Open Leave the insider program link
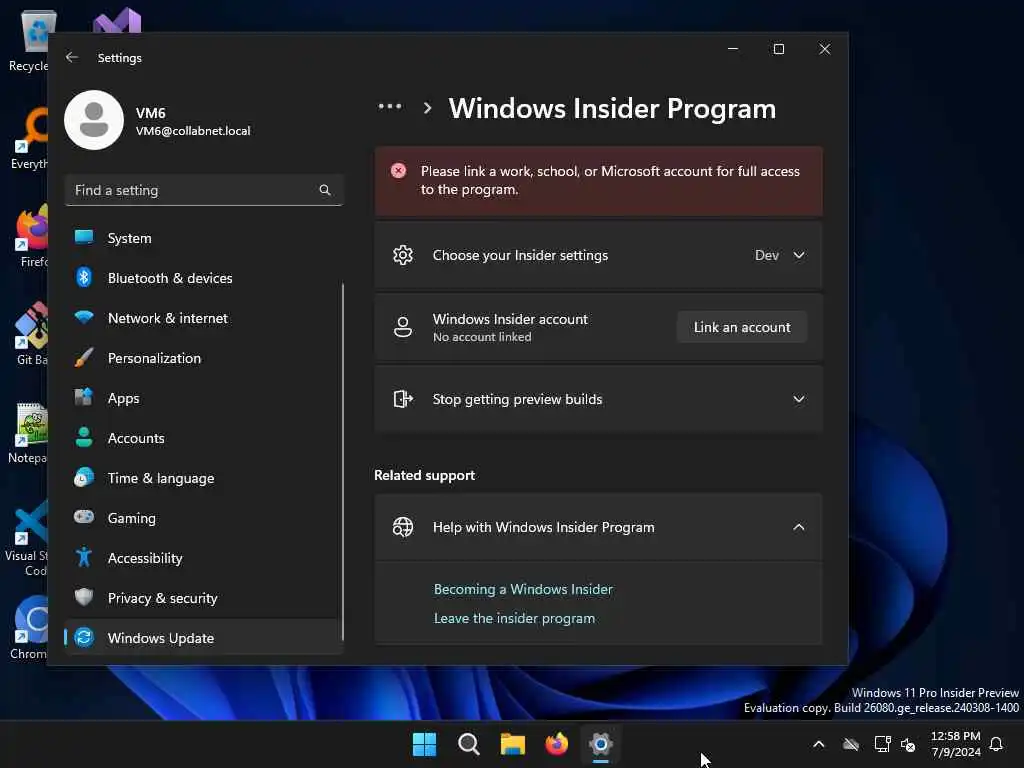 (x=515, y=618)
